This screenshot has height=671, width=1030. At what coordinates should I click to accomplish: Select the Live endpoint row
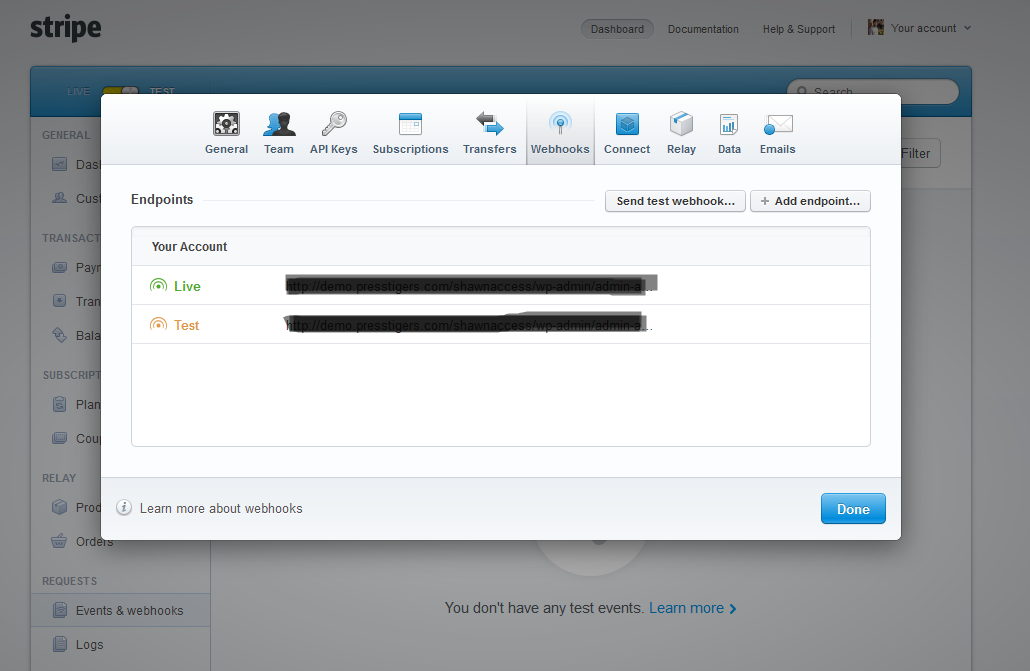coord(500,286)
